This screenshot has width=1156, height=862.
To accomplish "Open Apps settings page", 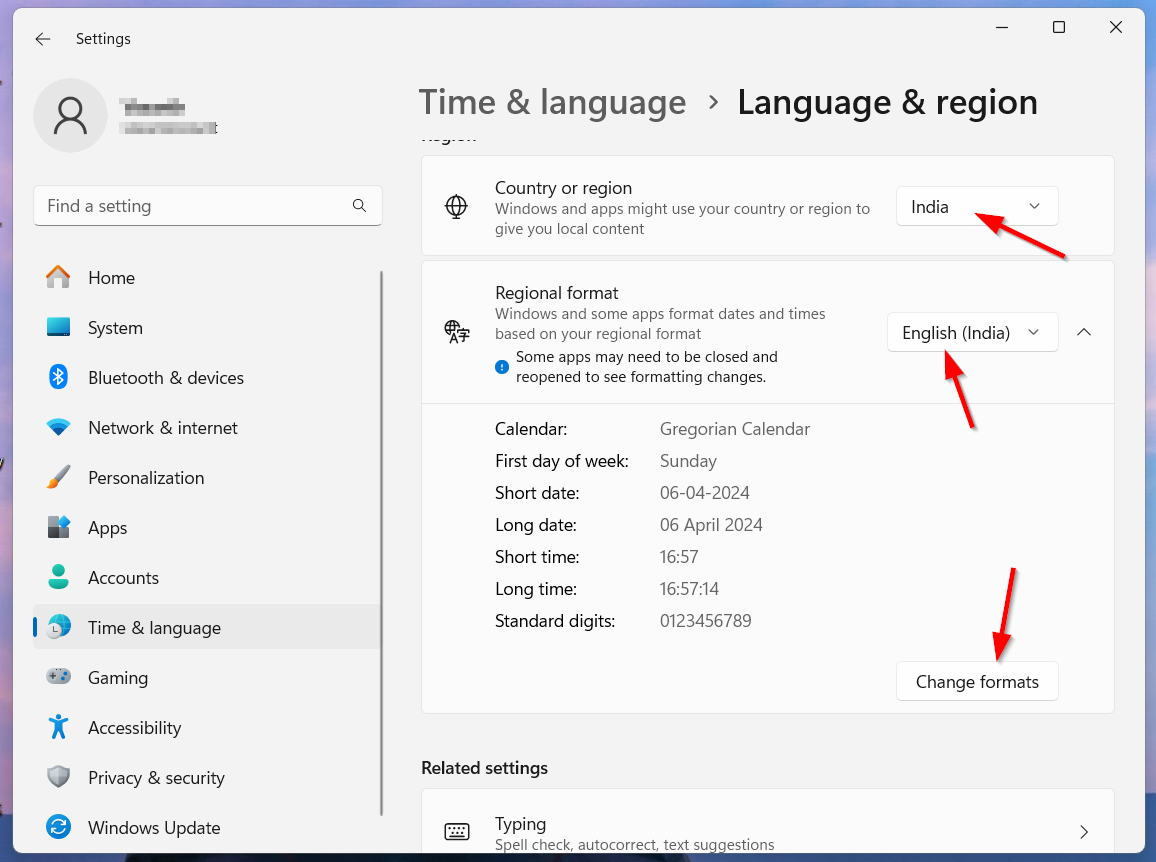I will tap(207, 528).
